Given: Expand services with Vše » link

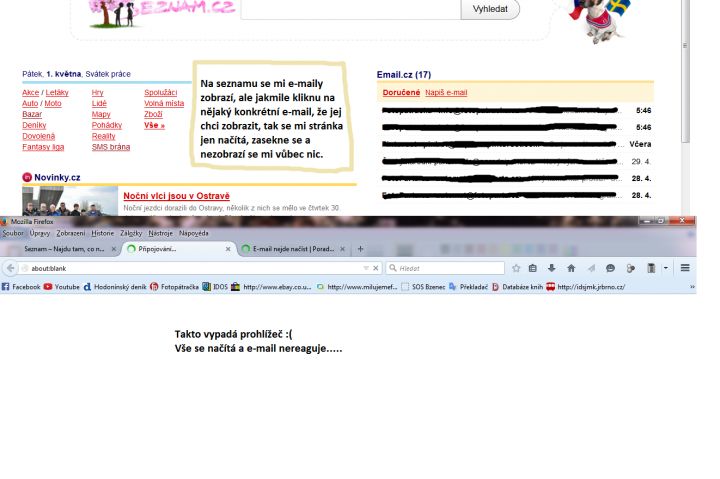Looking at the screenshot, I should [x=154, y=125].
